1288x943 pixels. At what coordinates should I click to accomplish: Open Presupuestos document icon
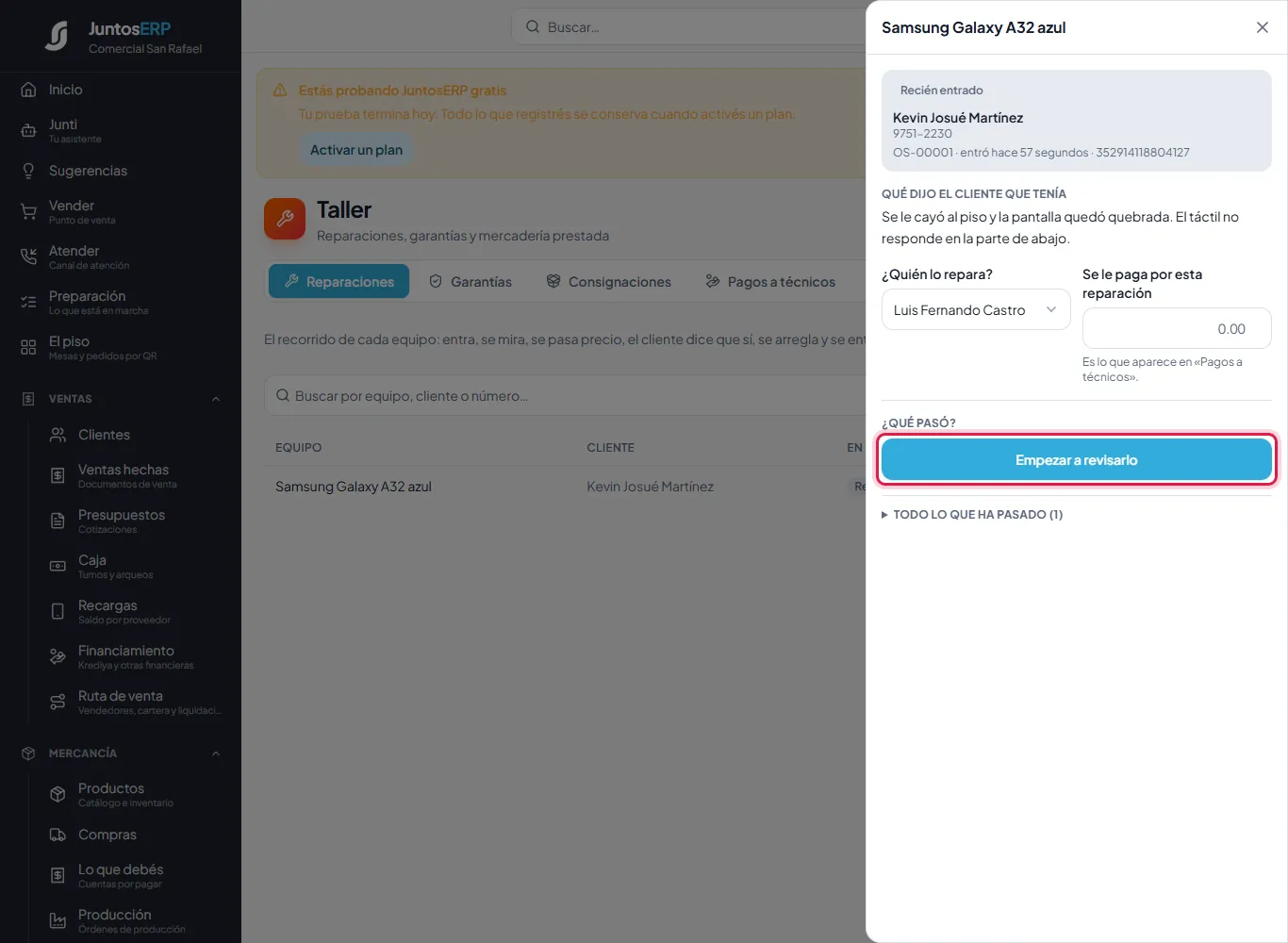tap(58, 521)
